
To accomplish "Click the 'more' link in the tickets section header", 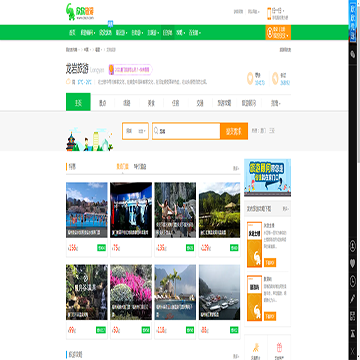I will pyautogui.click(x=236, y=168).
